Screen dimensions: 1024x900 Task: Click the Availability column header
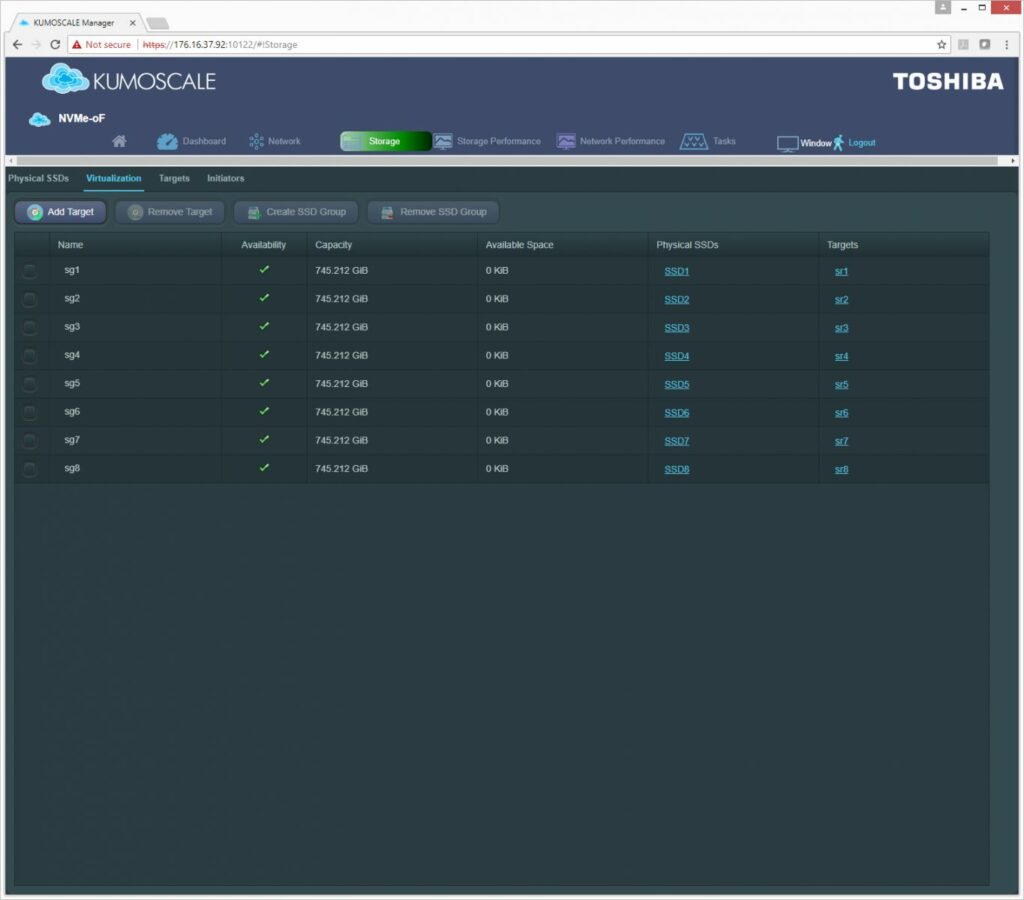pos(263,245)
